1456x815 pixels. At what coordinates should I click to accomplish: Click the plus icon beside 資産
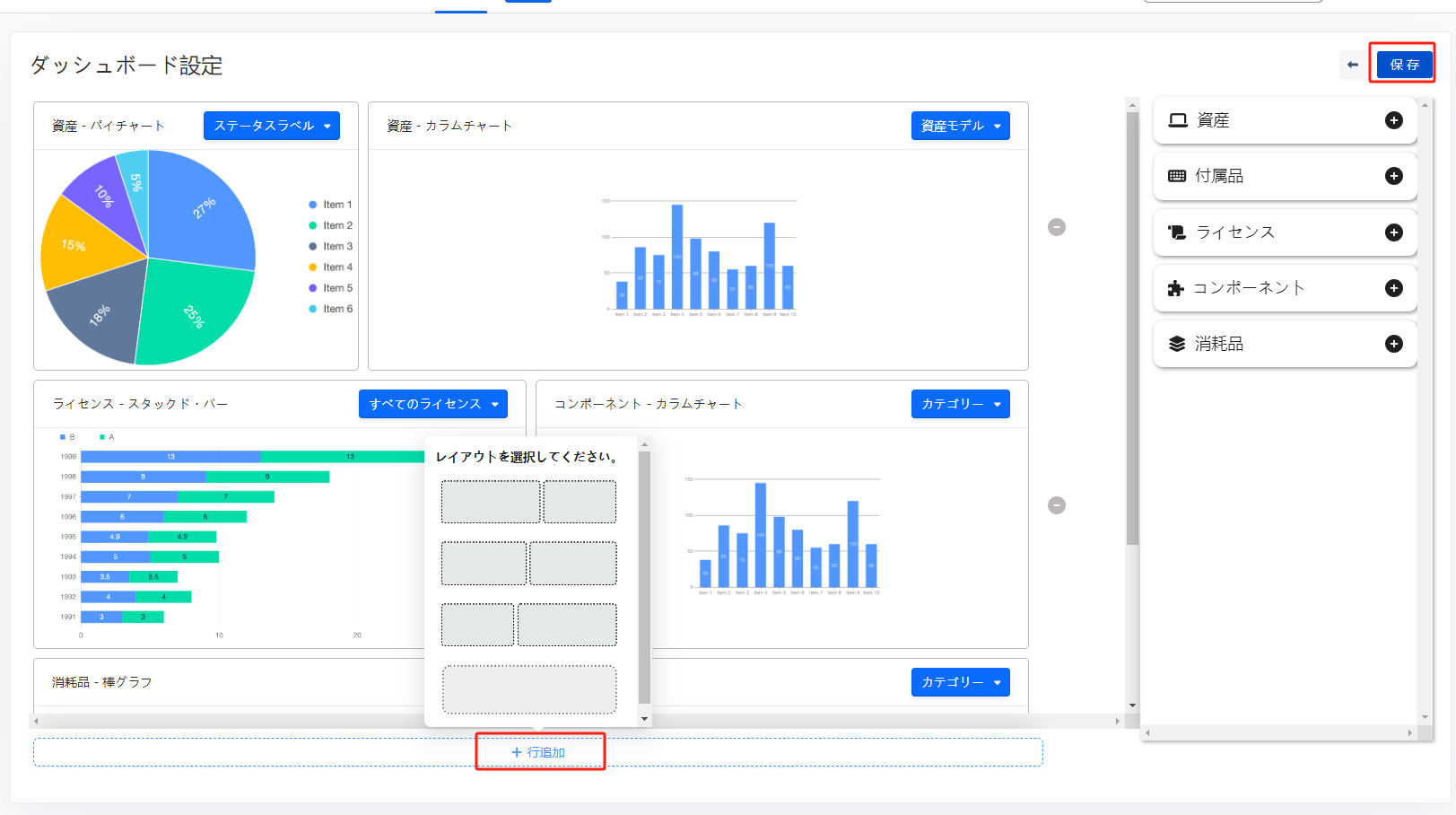tap(1393, 120)
